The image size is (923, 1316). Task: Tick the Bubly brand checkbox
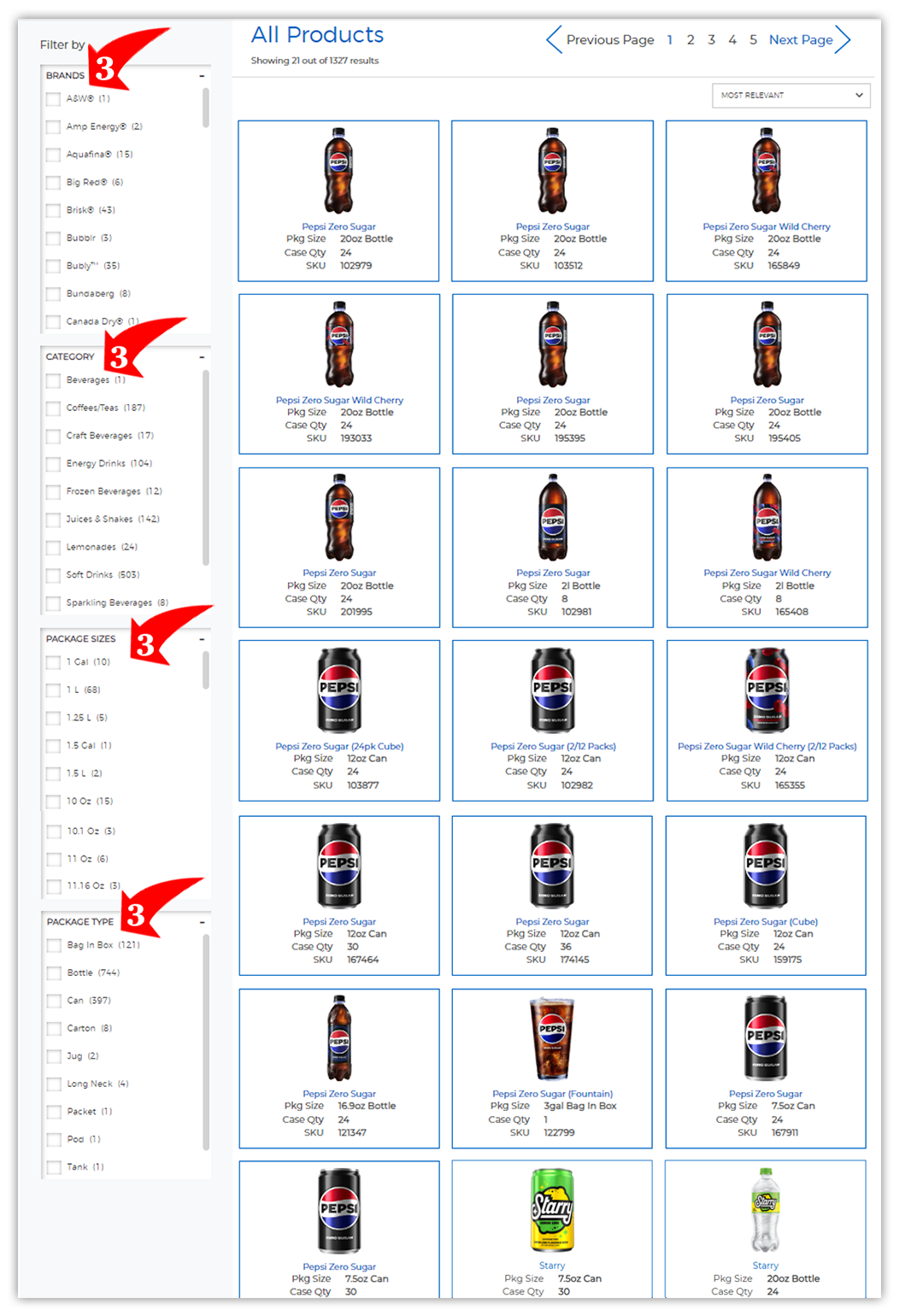tap(53, 266)
